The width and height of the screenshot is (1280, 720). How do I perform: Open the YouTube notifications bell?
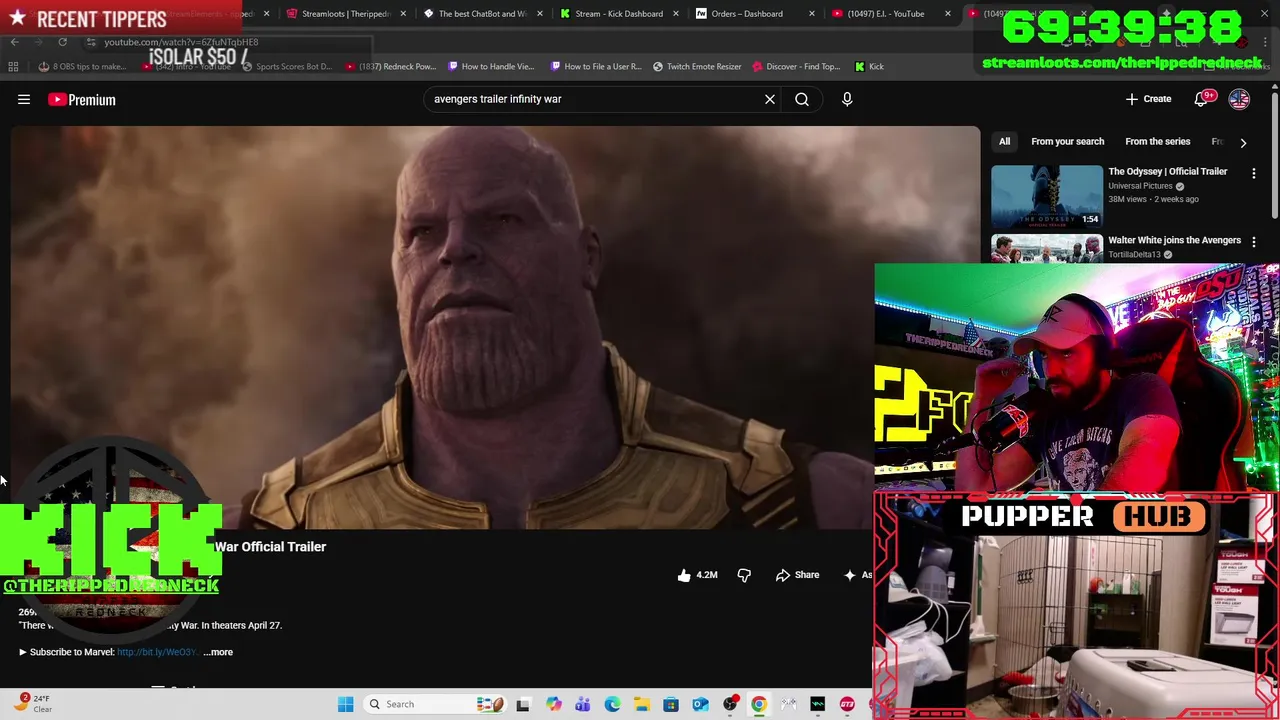click(x=1202, y=99)
